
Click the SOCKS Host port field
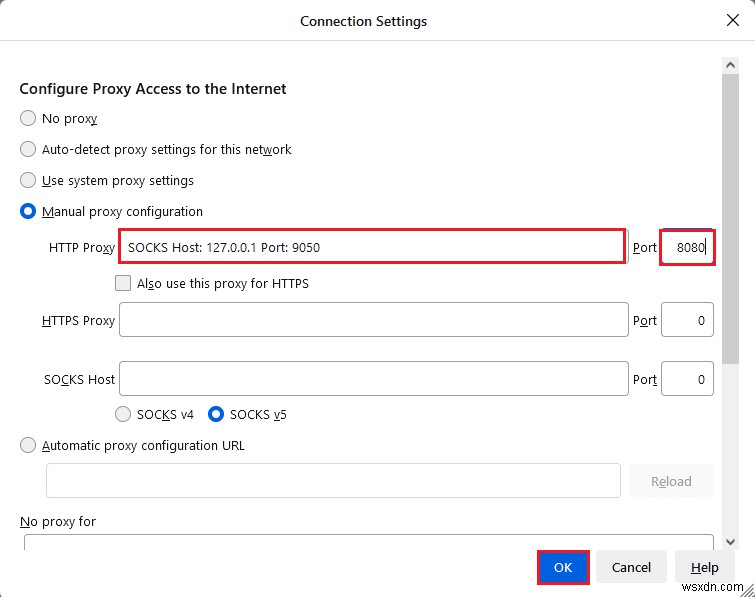687,379
